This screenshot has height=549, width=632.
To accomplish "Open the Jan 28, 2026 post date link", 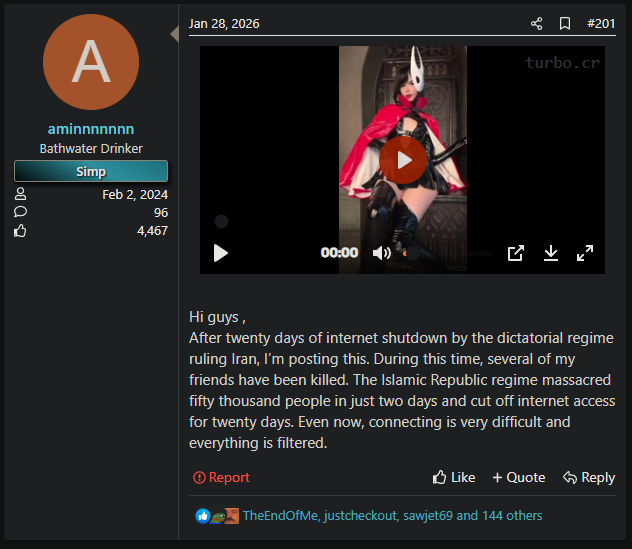I will click(224, 23).
